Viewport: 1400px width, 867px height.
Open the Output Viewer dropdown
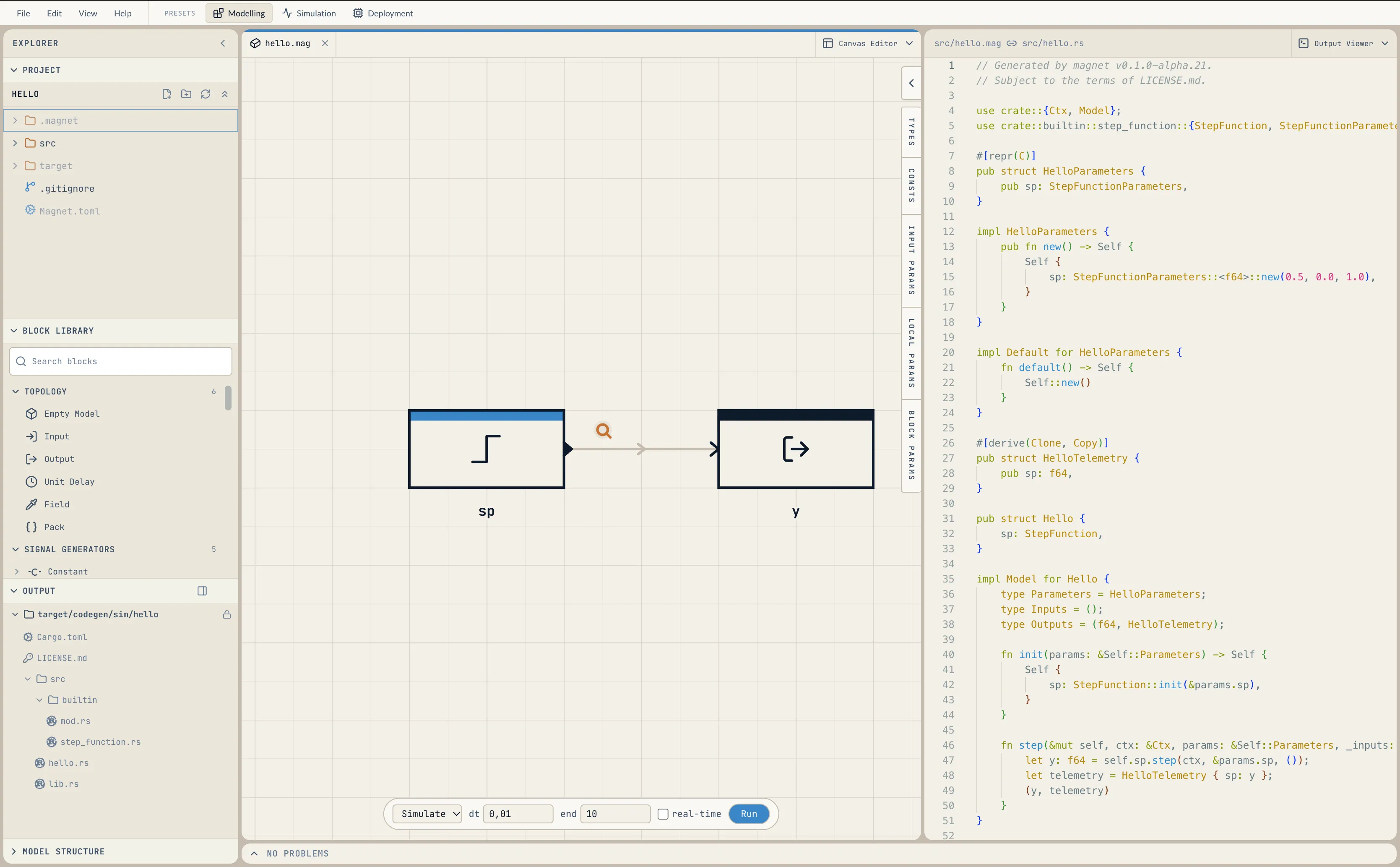click(x=1343, y=44)
